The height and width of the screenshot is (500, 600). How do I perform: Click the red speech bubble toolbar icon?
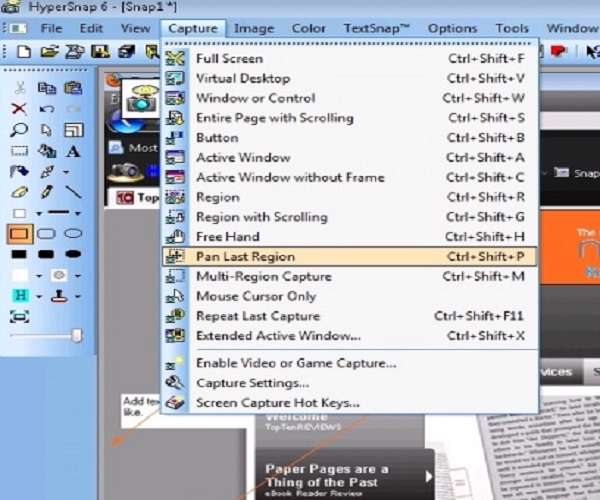(558, 51)
